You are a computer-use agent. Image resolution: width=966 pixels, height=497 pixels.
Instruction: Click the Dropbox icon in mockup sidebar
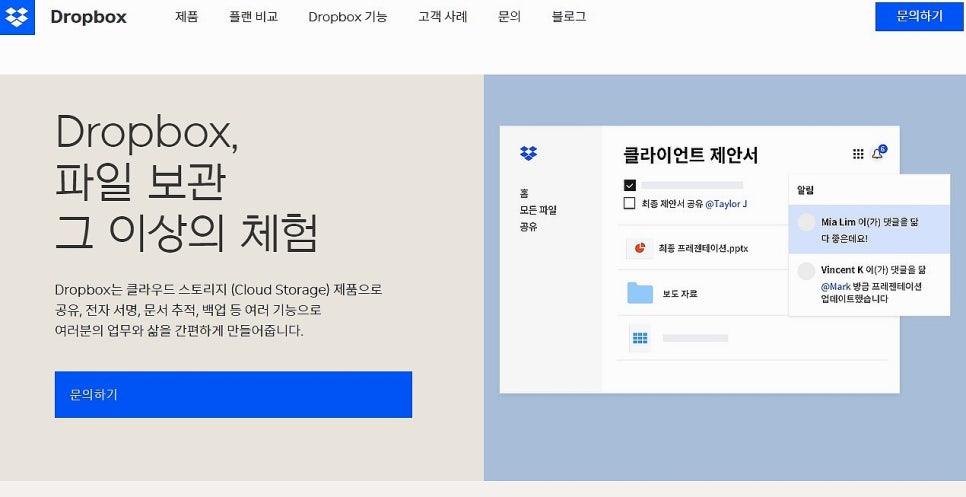pyautogui.click(x=529, y=153)
